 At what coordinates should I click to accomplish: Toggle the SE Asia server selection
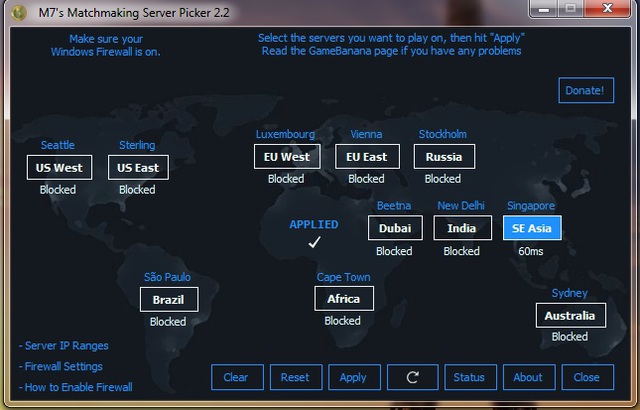coord(532,228)
